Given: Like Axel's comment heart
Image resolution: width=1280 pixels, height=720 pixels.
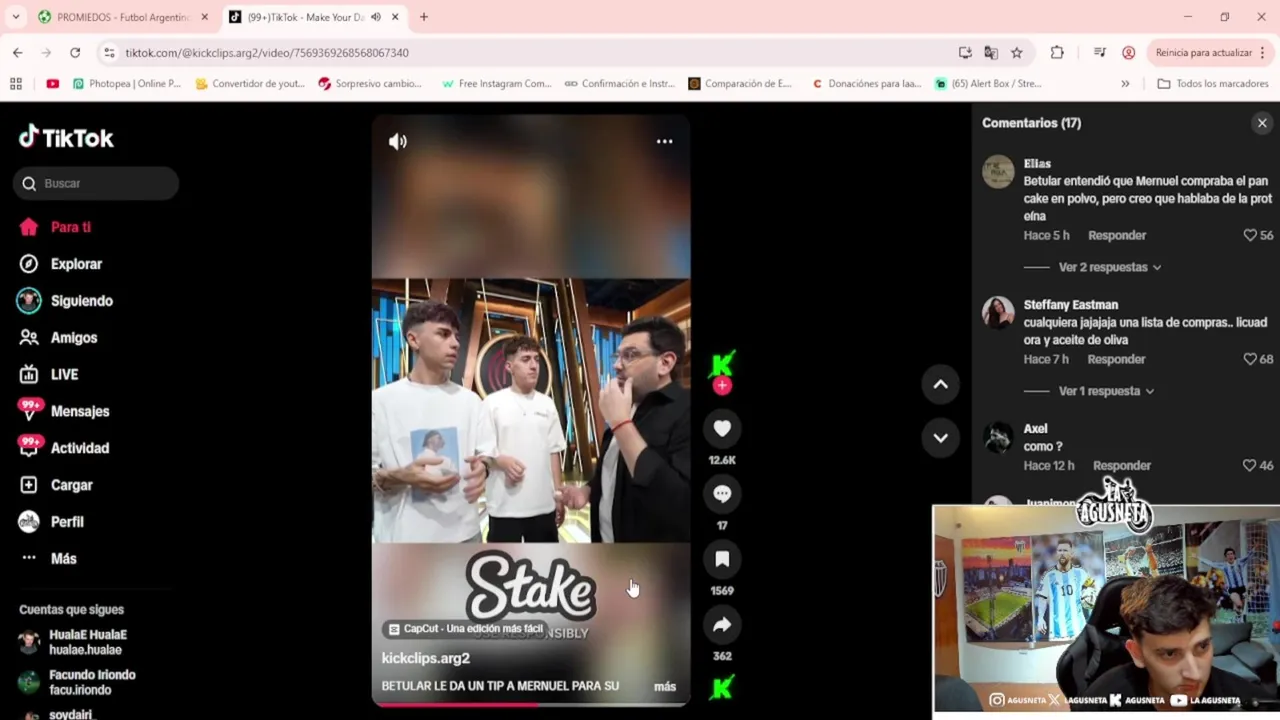Looking at the screenshot, I should 1249,465.
